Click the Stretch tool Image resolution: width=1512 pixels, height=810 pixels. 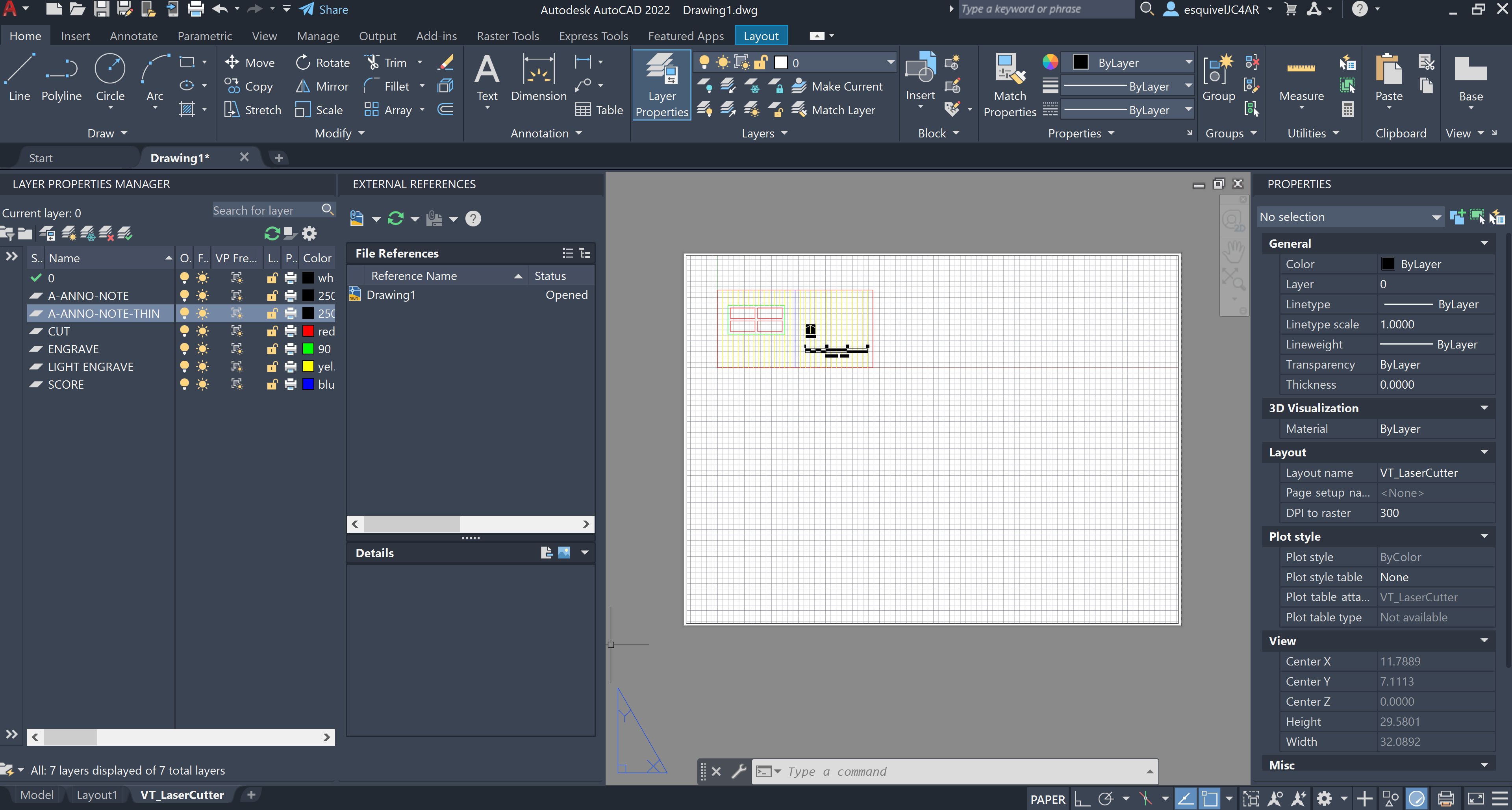pos(252,110)
